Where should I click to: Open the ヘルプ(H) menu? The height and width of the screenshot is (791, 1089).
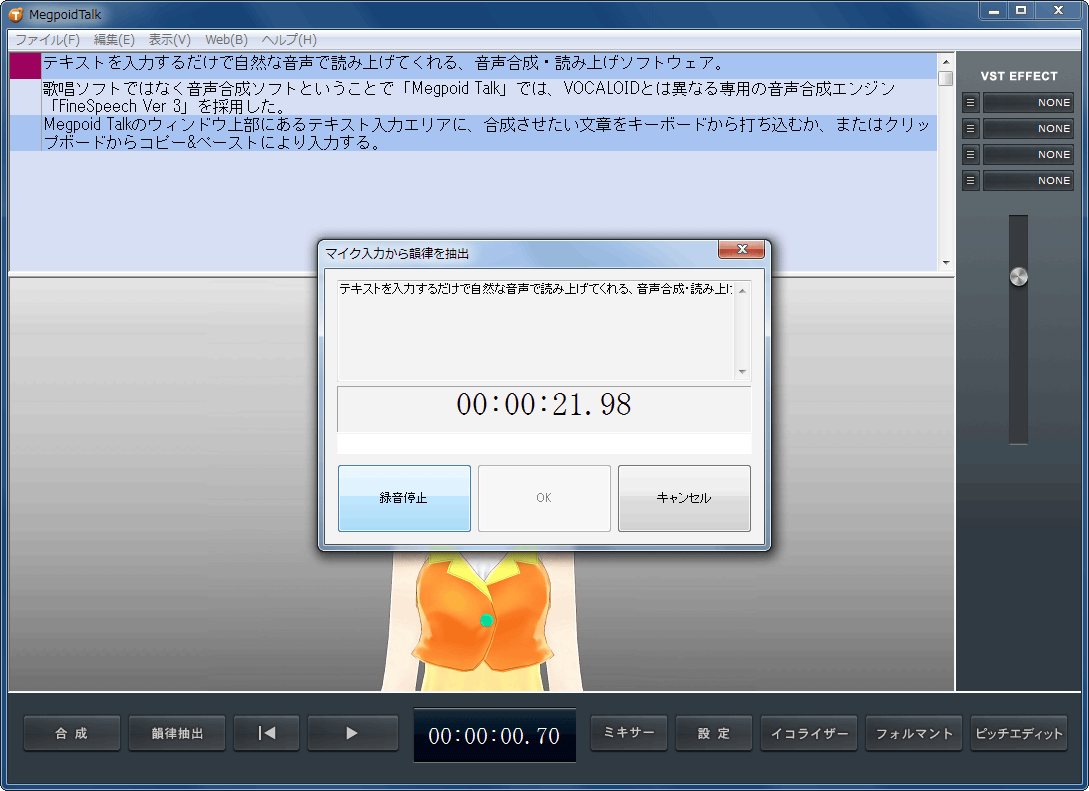pyautogui.click(x=289, y=40)
